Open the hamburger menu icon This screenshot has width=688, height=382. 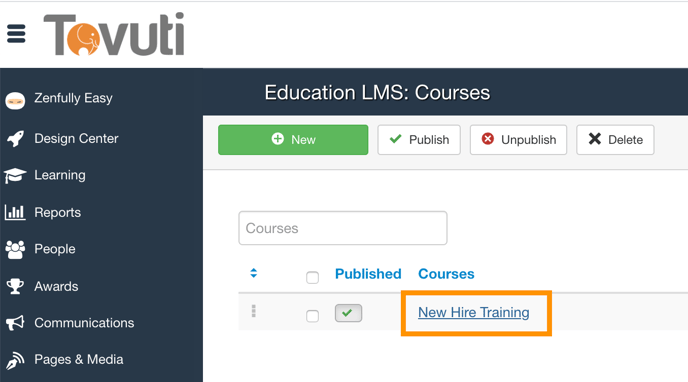(x=16, y=33)
